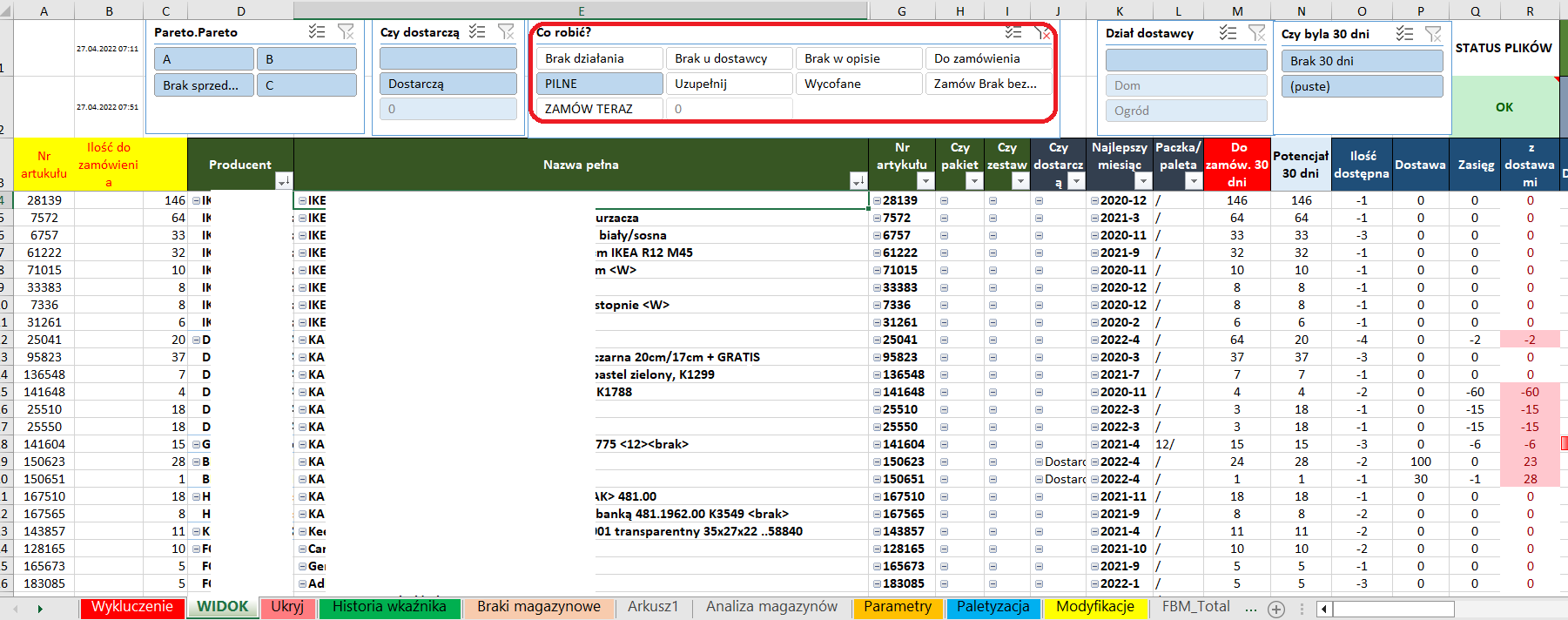Select the Brak u dostawcy slicer button
The image size is (1568, 620).
[729, 58]
